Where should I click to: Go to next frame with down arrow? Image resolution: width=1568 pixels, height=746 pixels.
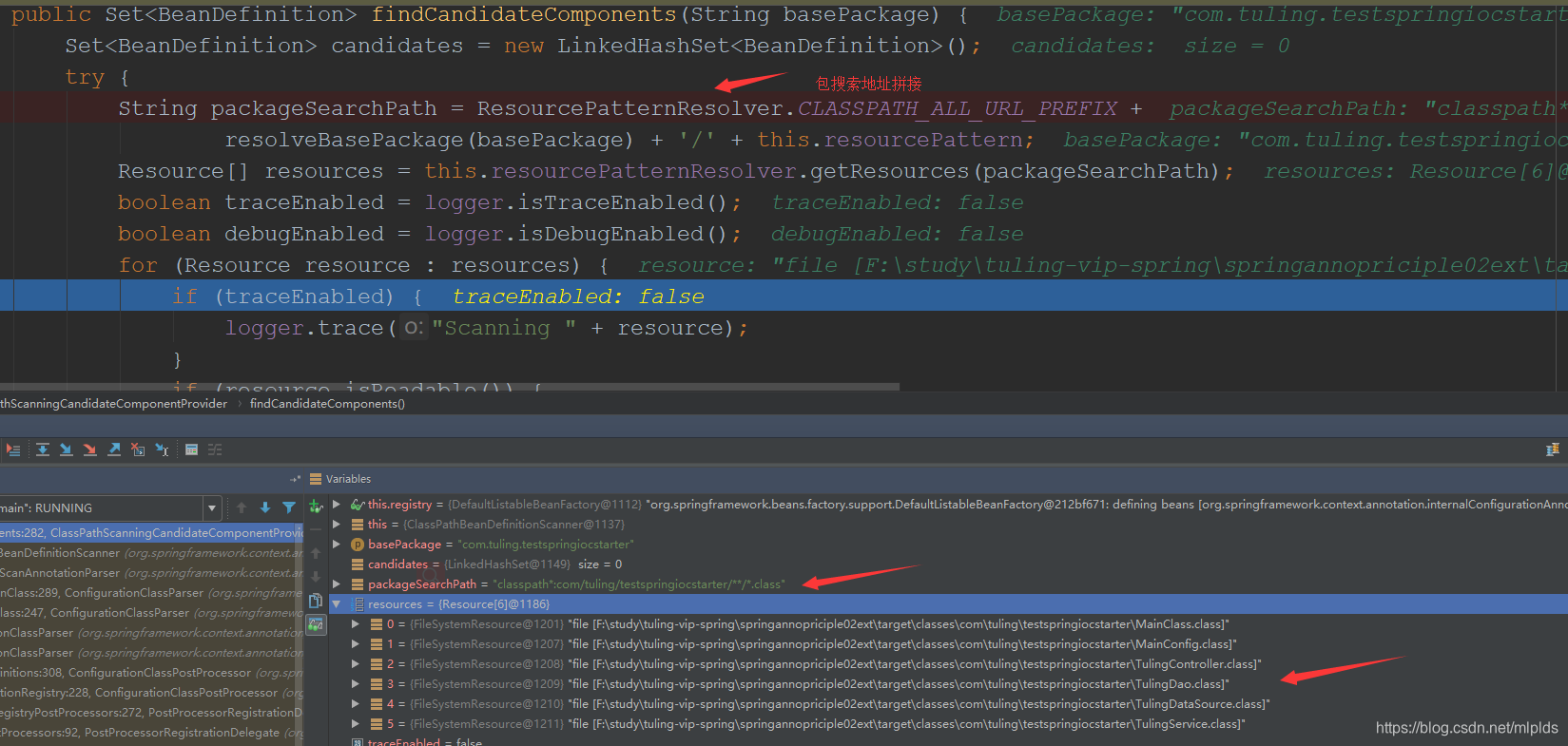[265, 508]
